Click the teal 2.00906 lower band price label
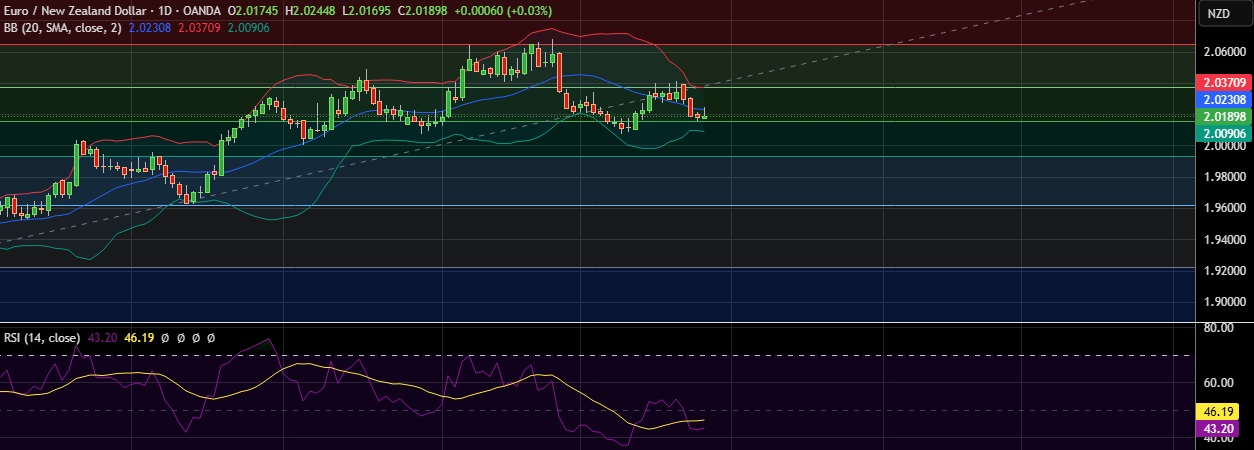This screenshot has width=1254, height=450. 1223,133
